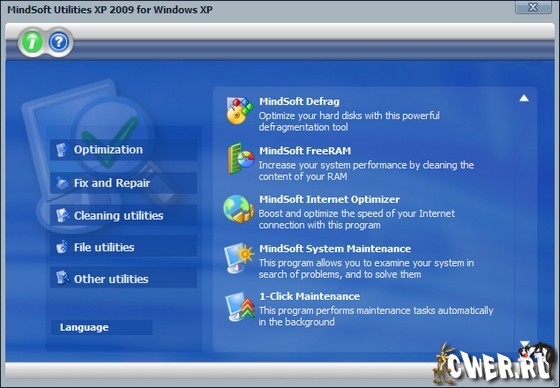The image size is (560, 388).
Task: Click the icon beside Other utilities
Action: 62,278
